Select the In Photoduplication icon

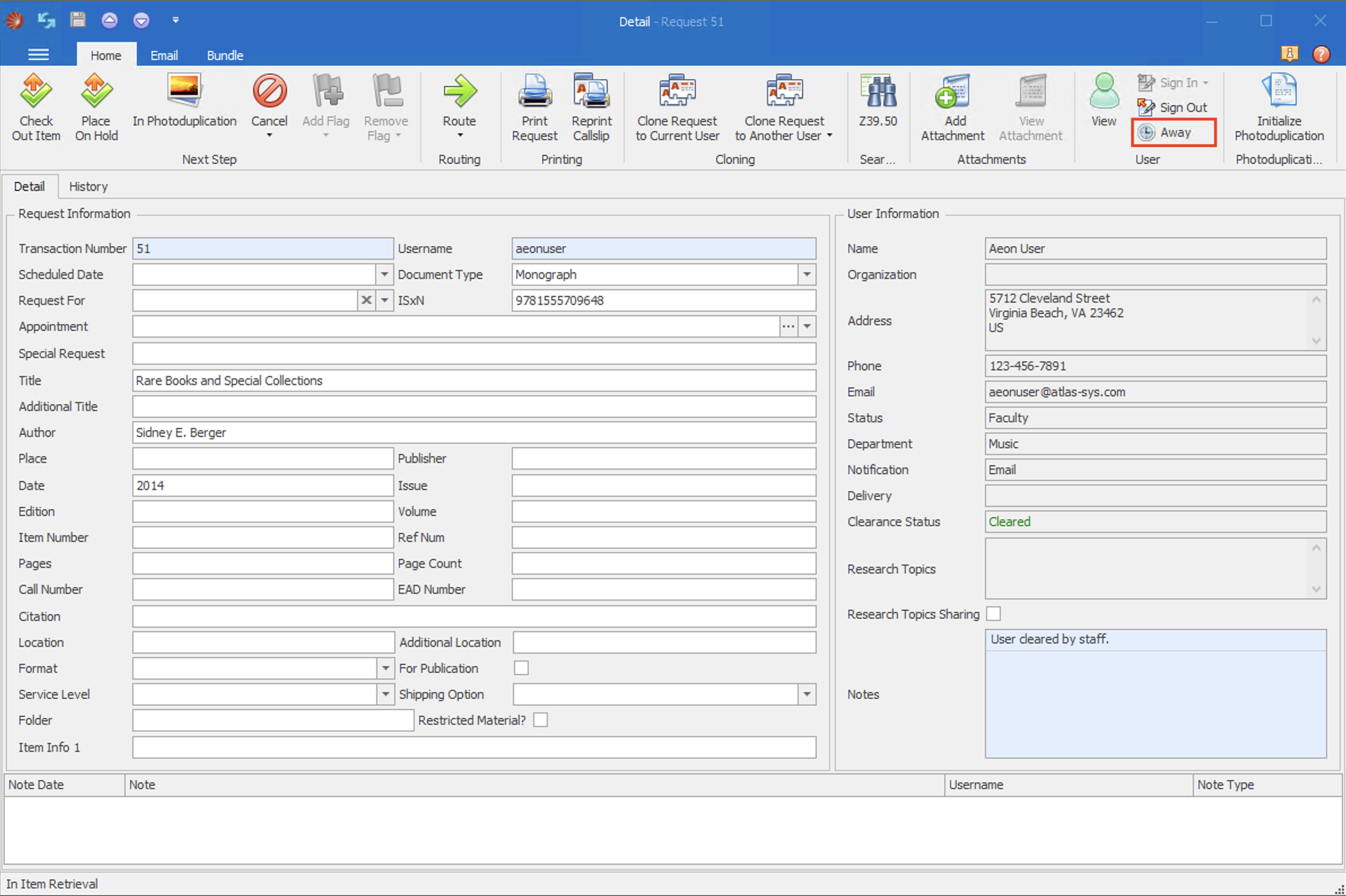pos(184,91)
